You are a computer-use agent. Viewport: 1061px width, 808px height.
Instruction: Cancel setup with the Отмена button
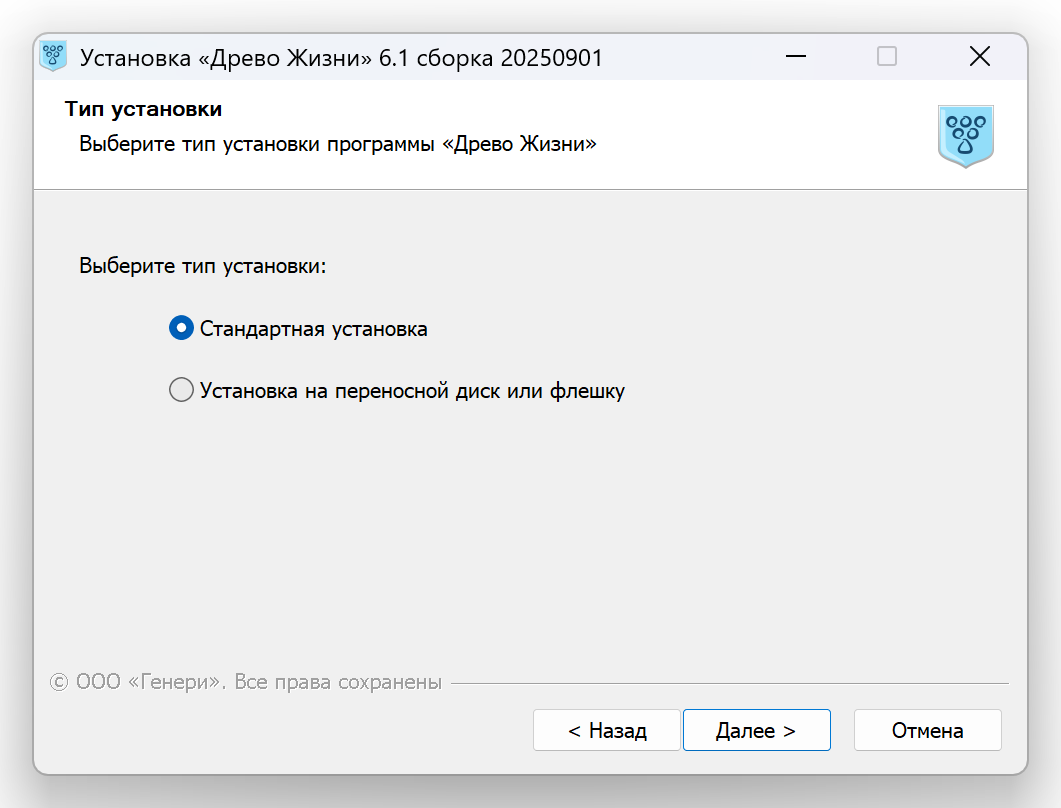[x=928, y=730]
